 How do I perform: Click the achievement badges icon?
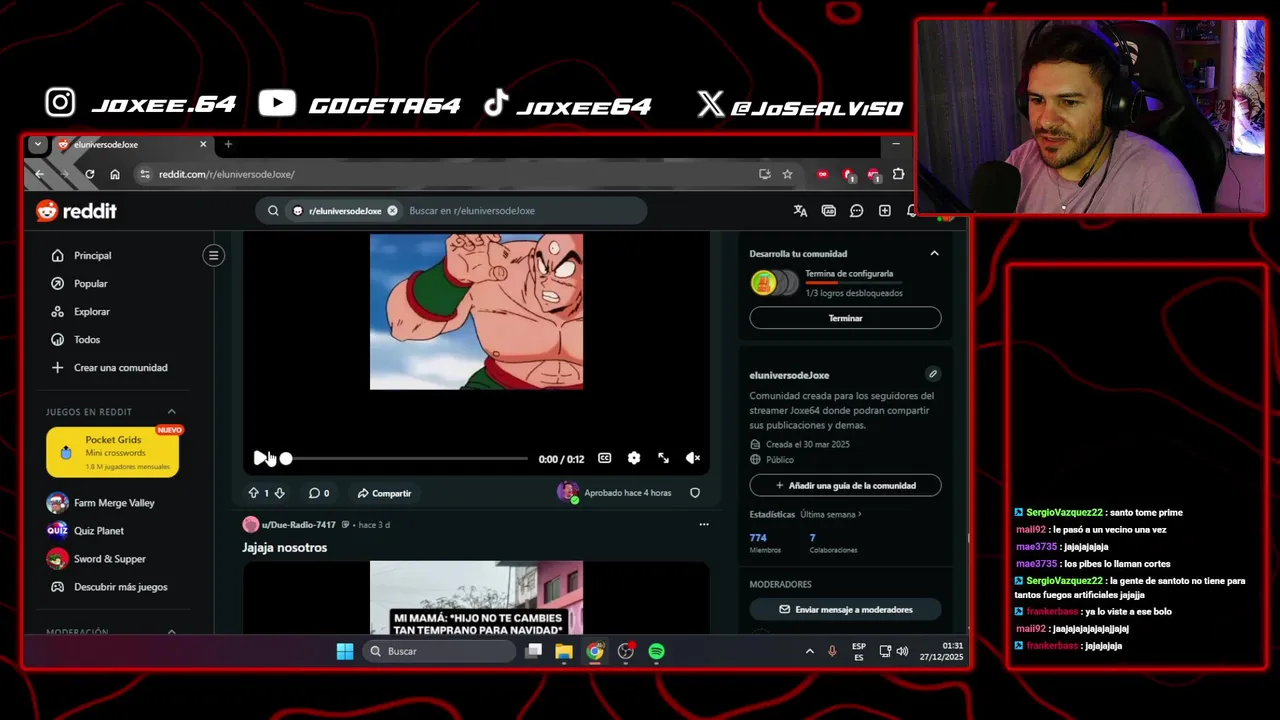(775, 283)
